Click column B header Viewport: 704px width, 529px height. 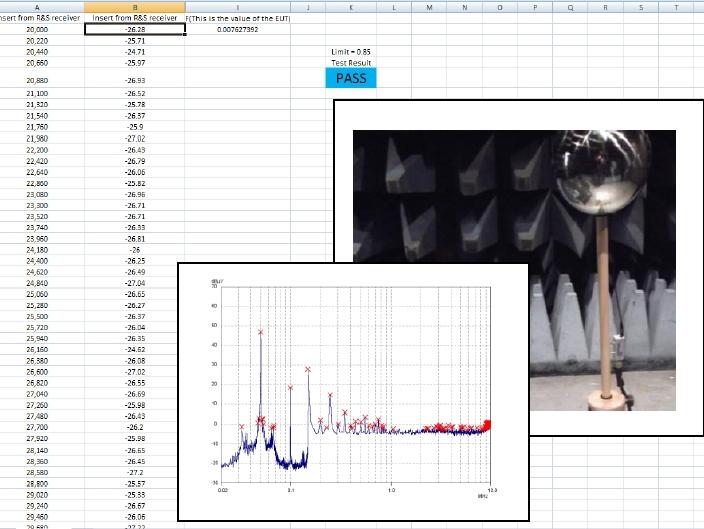(x=135, y=6)
